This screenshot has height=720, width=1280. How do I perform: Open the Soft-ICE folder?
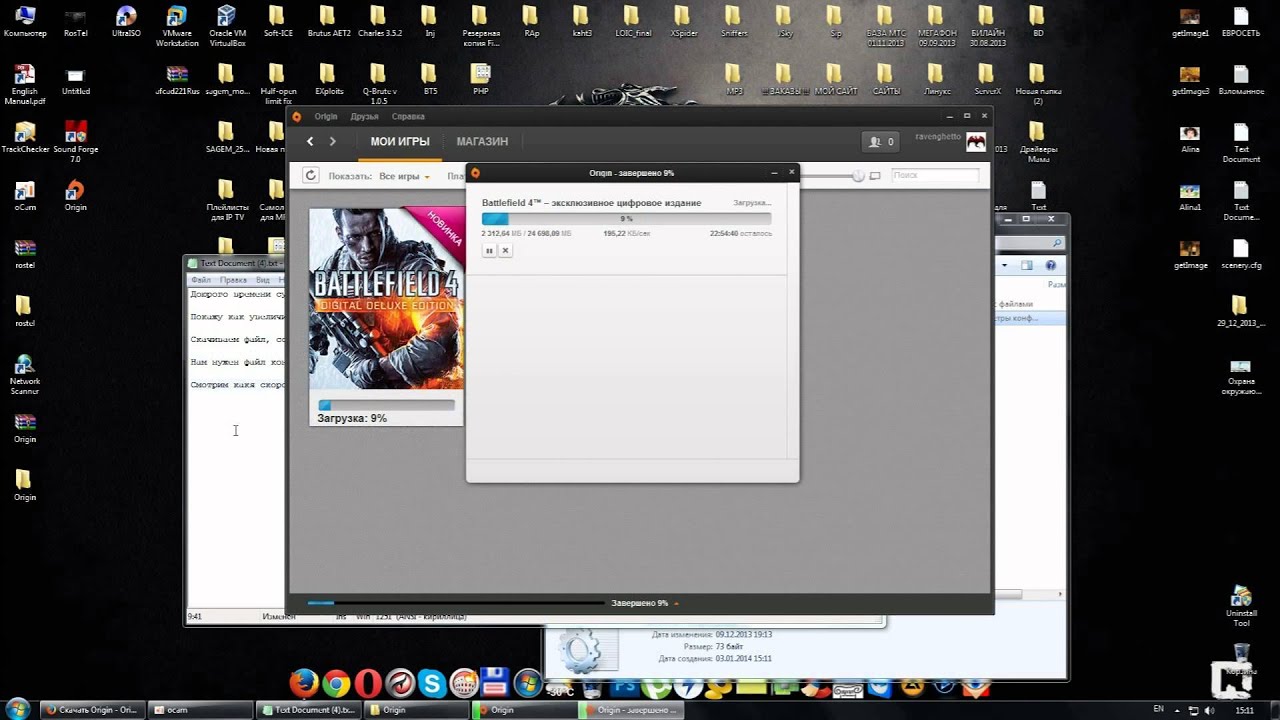pos(278,23)
